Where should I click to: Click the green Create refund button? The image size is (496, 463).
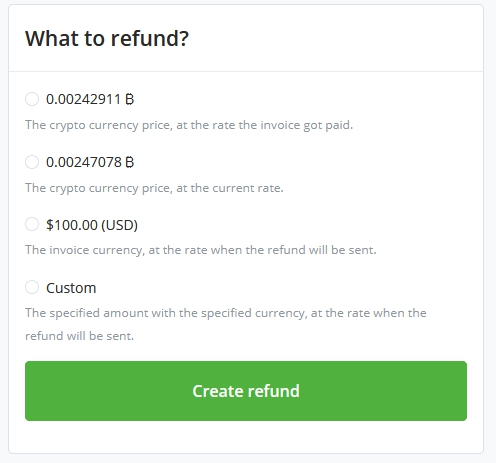pyautogui.click(x=246, y=391)
